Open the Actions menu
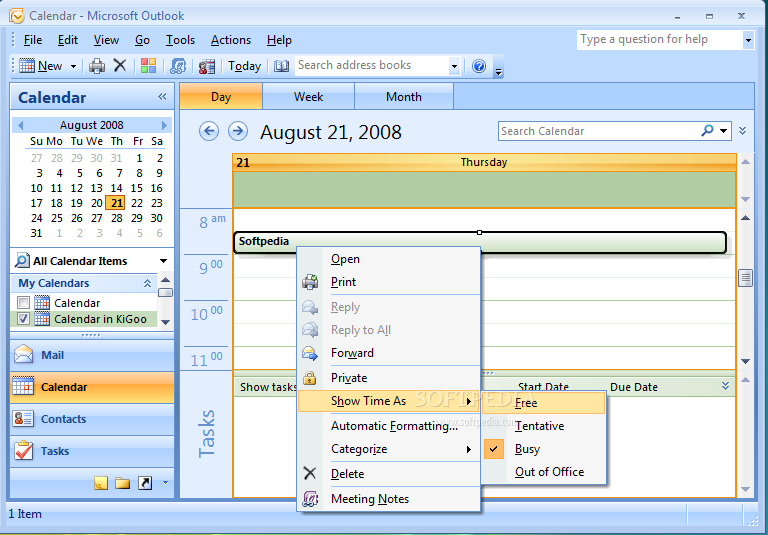Screen dimensions: 768x535 pyautogui.click(x=231, y=40)
